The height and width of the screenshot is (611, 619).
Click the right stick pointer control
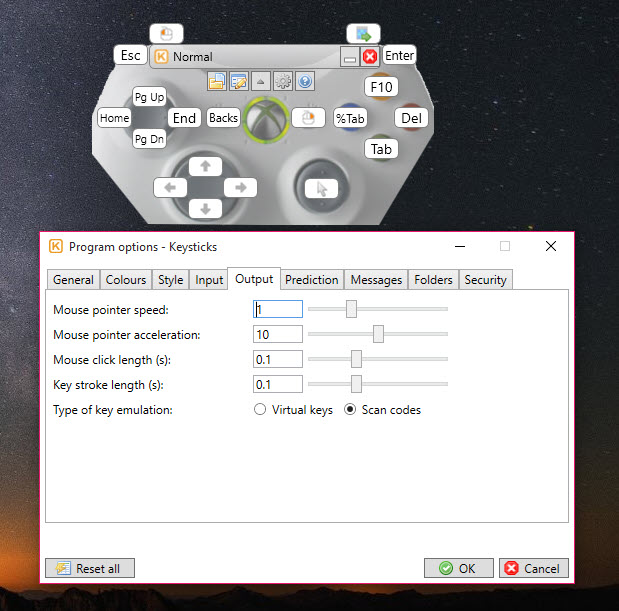coord(321,189)
